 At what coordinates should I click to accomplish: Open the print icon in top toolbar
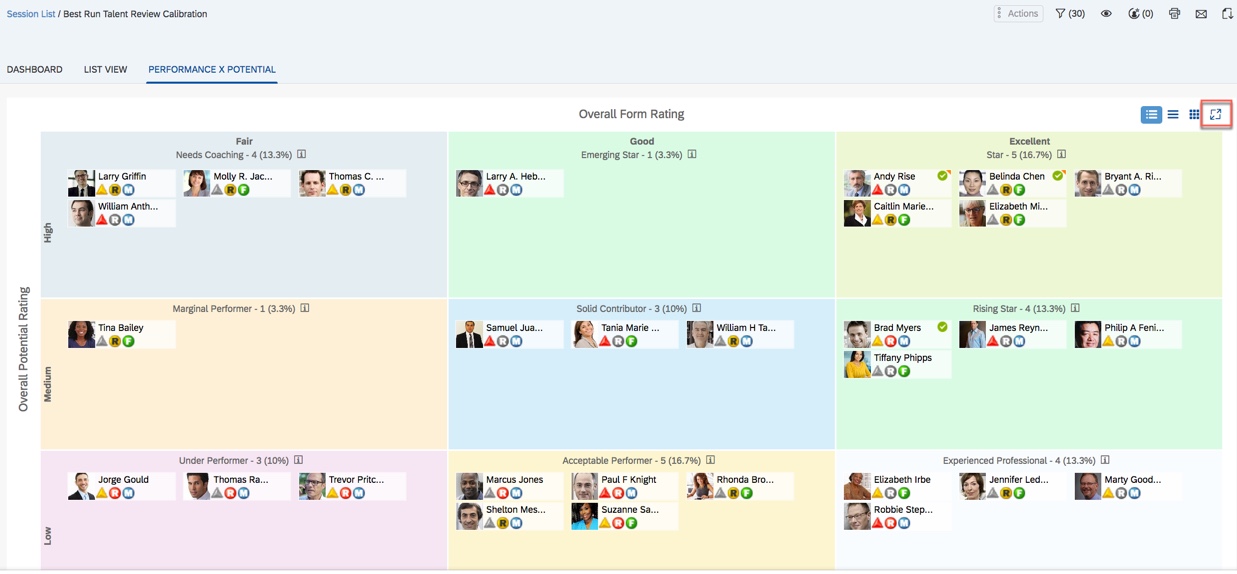click(x=1174, y=14)
